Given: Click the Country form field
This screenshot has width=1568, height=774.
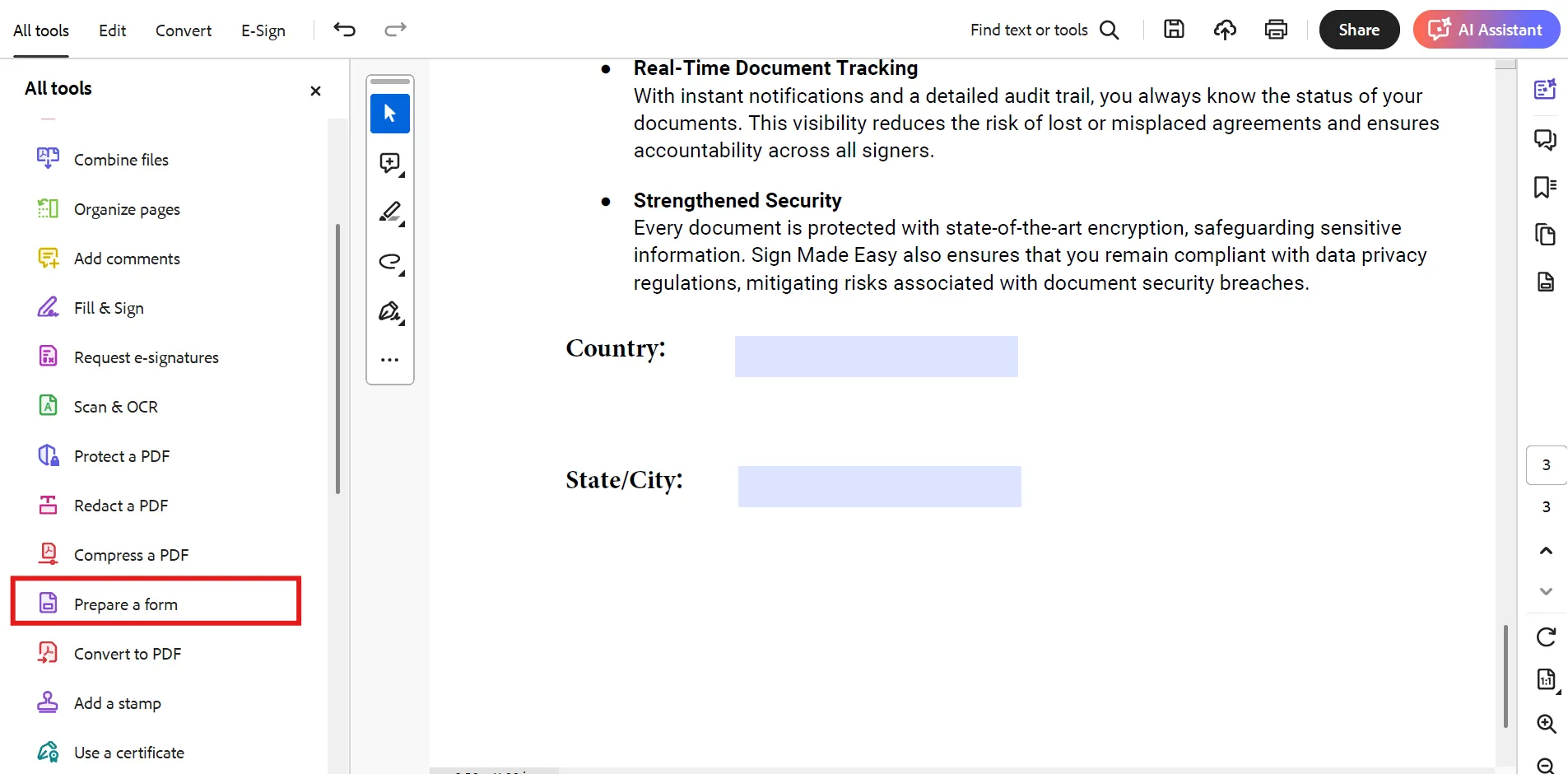Looking at the screenshot, I should pyautogui.click(x=877, y=357).
